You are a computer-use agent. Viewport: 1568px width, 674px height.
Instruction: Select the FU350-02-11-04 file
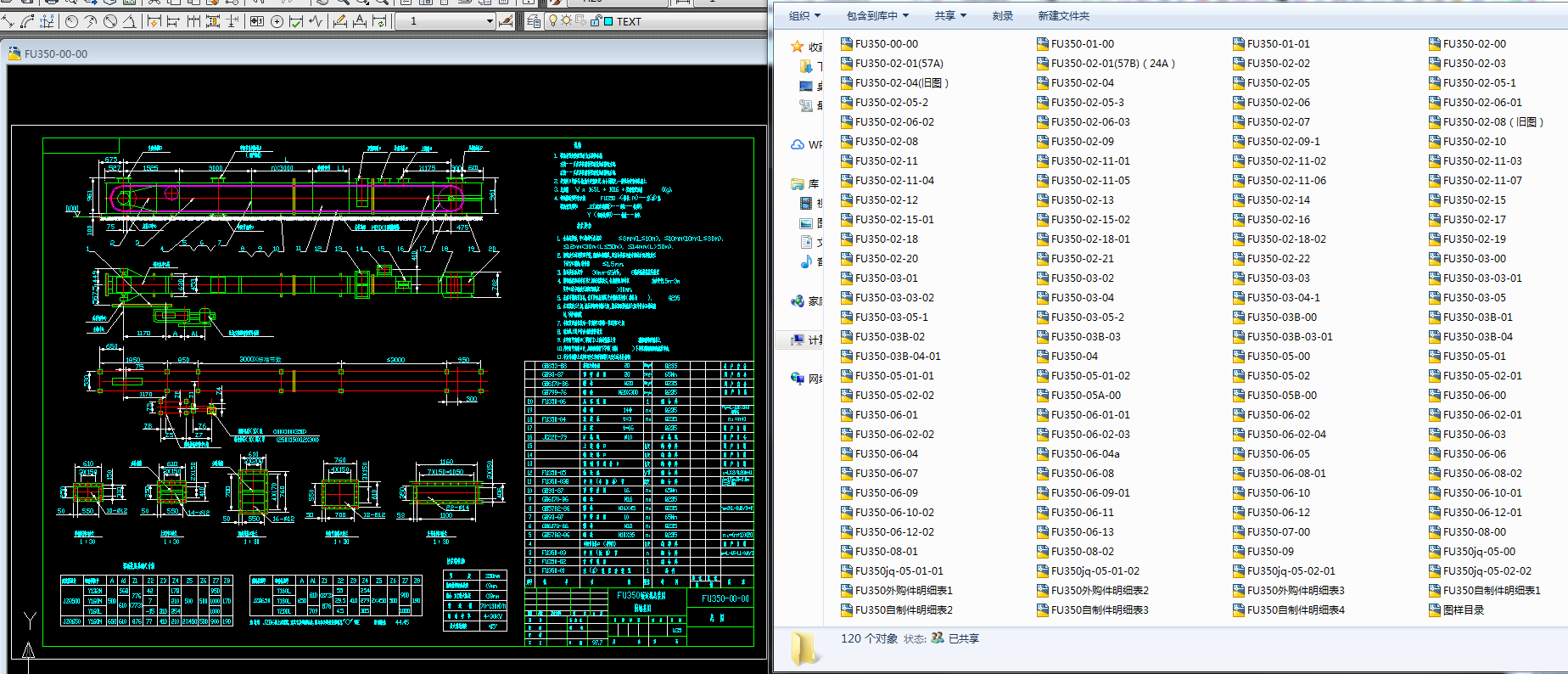[893, 181]
